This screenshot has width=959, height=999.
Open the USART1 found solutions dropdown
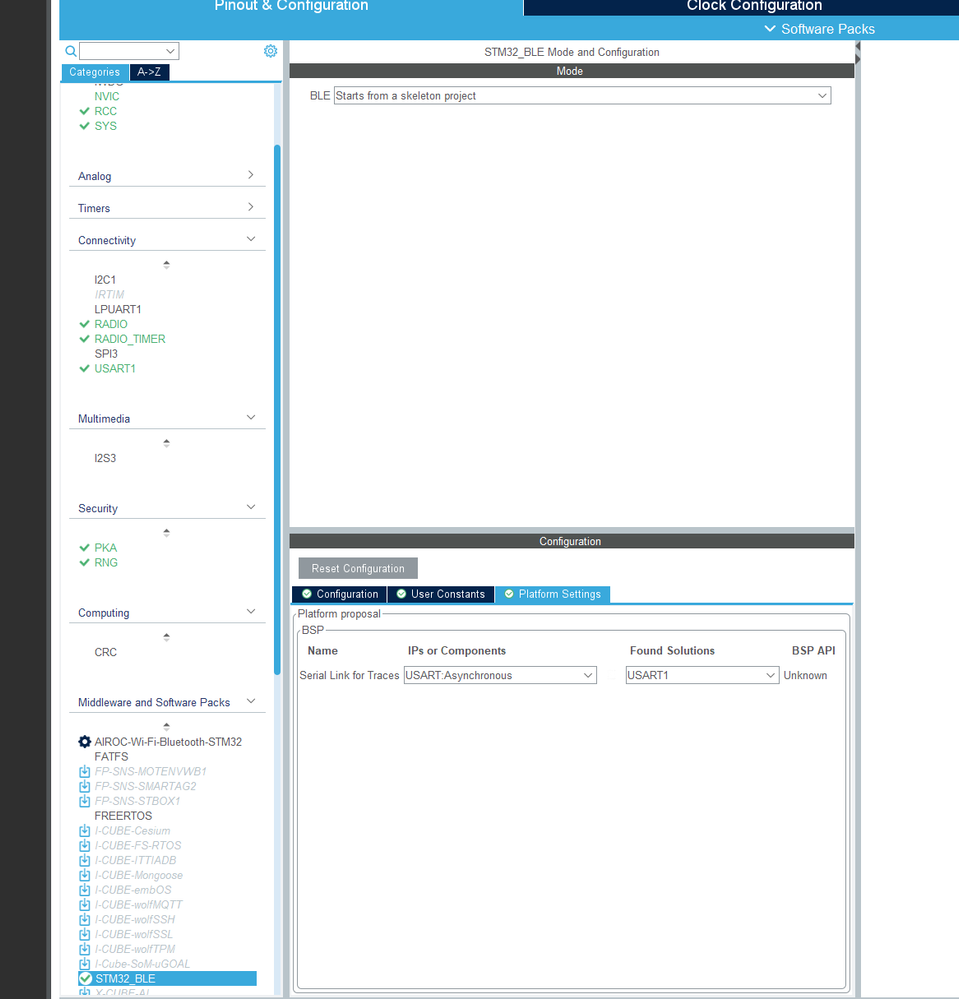pos(702,675)
